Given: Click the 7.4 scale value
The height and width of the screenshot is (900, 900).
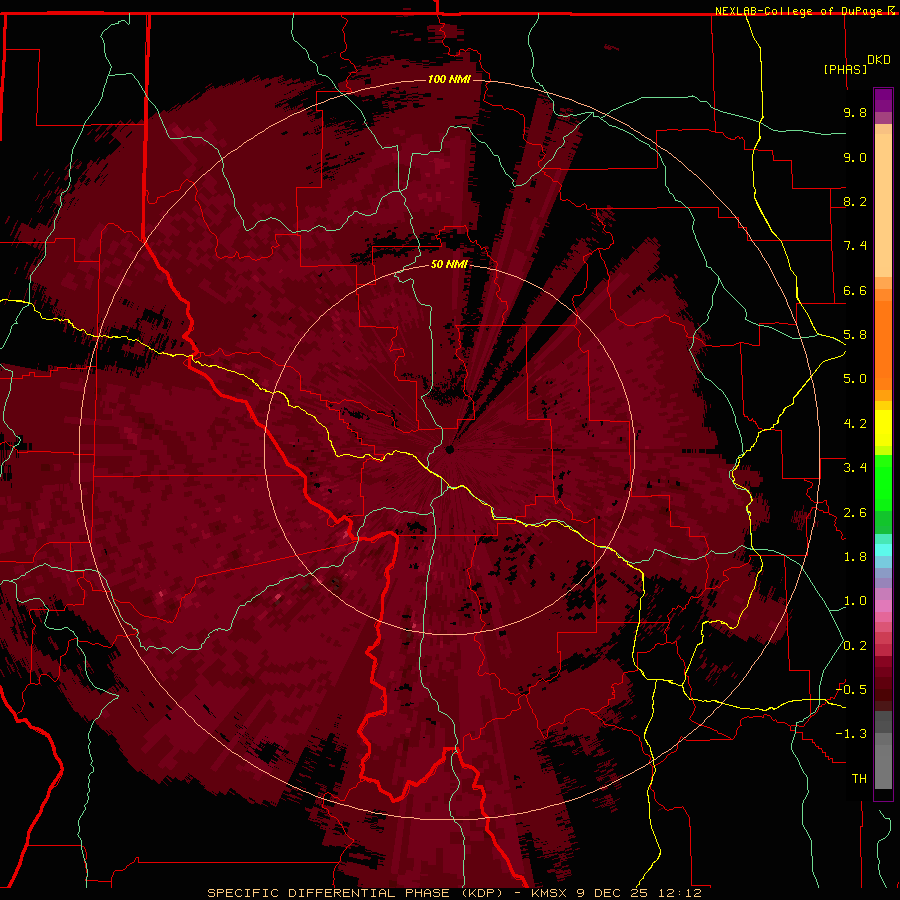Looking at the screenshot, I should coord(855,246).
